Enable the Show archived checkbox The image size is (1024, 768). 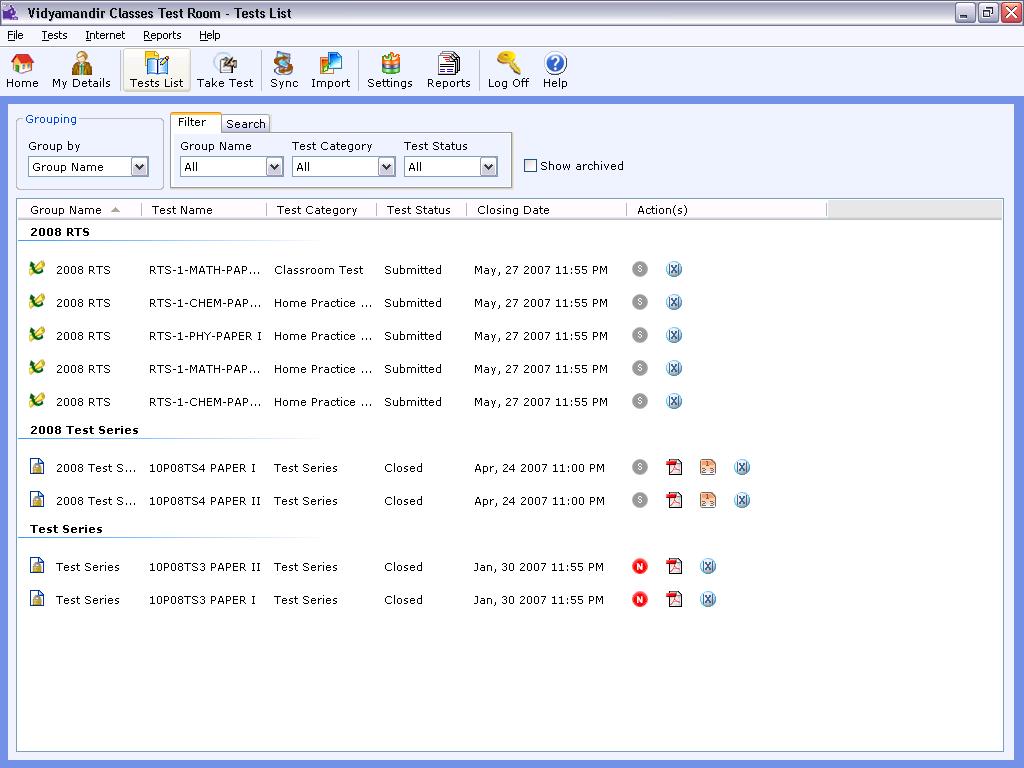click(x=530, y=166)
